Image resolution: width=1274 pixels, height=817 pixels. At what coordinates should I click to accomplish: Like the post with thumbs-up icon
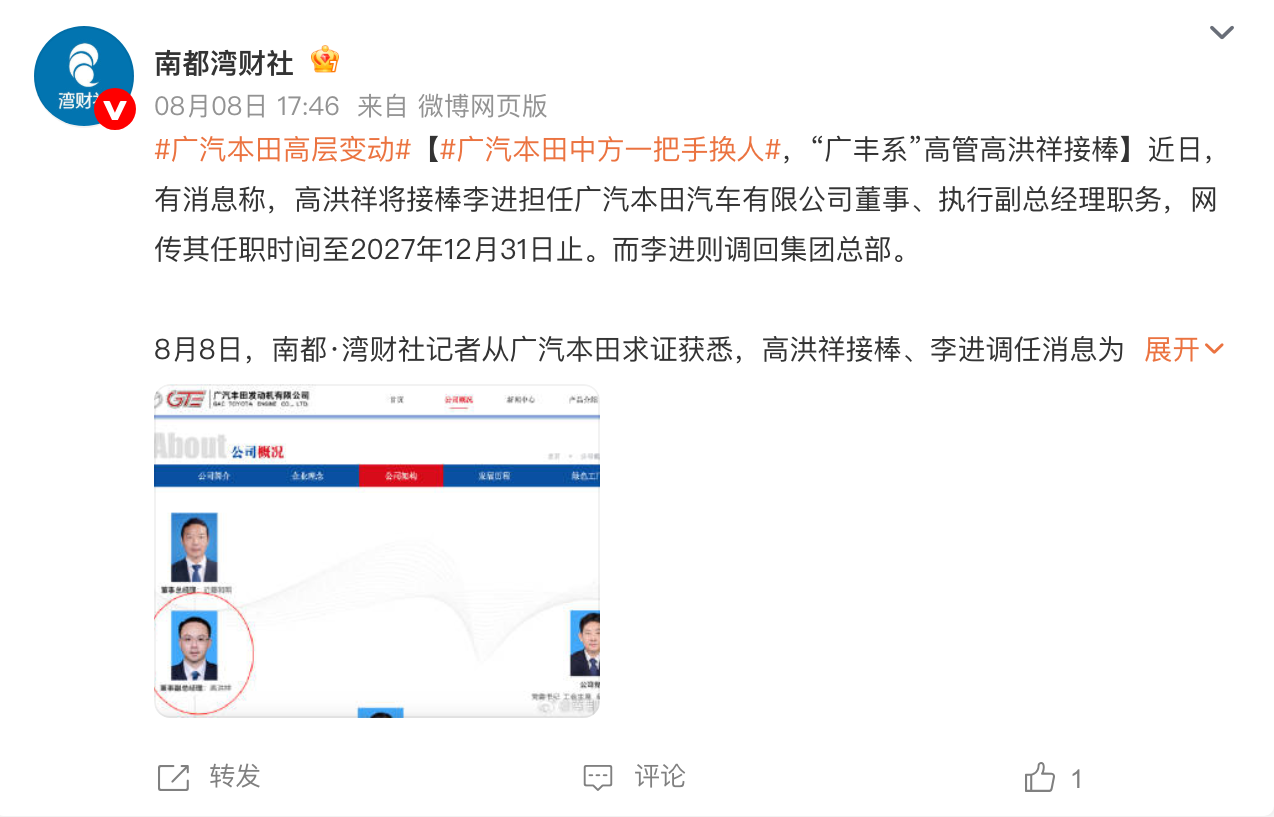pos(1040,777)
